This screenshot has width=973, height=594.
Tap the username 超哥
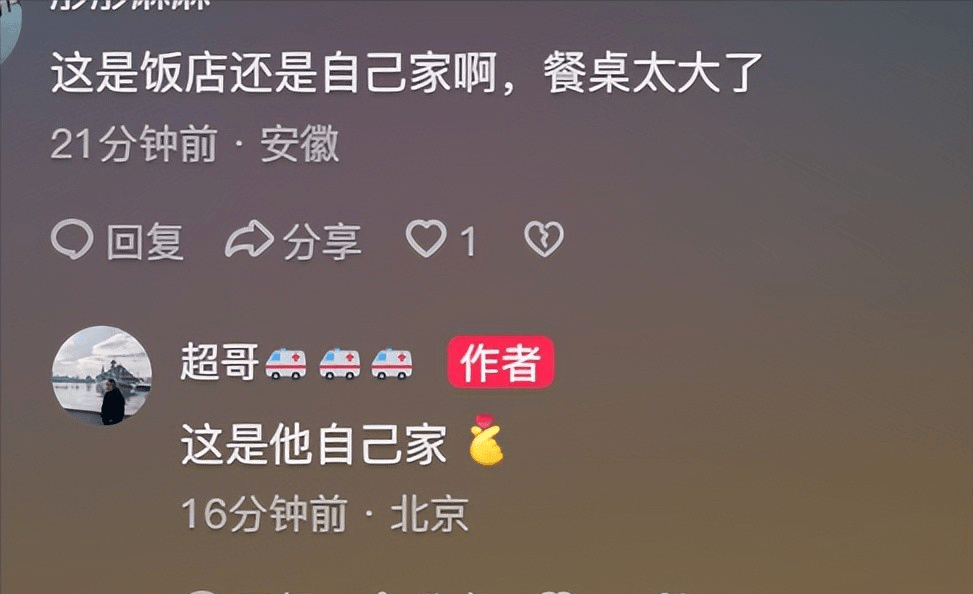[219, 362]
